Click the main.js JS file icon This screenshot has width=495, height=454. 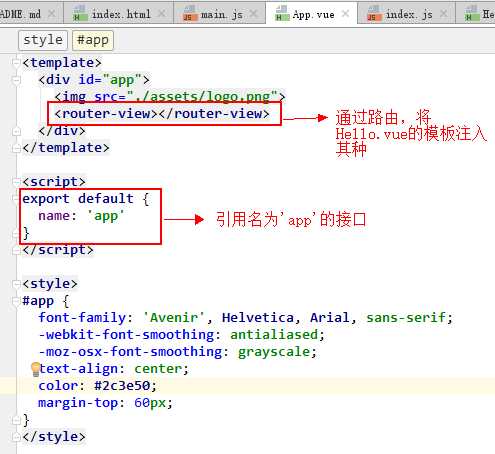click(x=190, y=14)
